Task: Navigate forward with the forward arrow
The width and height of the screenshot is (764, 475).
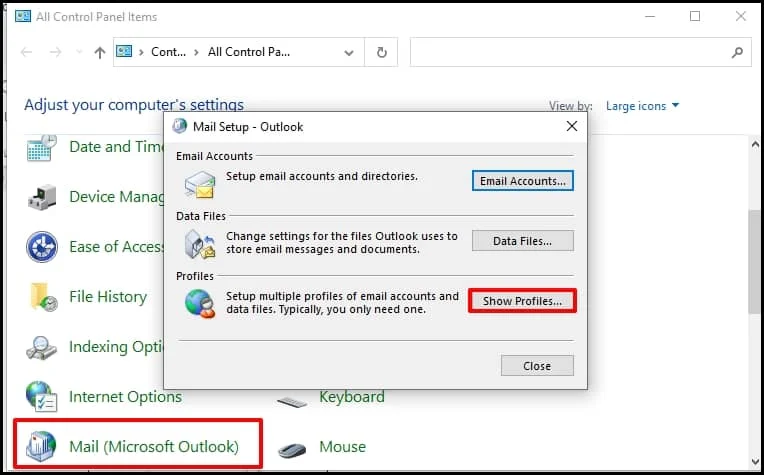Action: 56,52
